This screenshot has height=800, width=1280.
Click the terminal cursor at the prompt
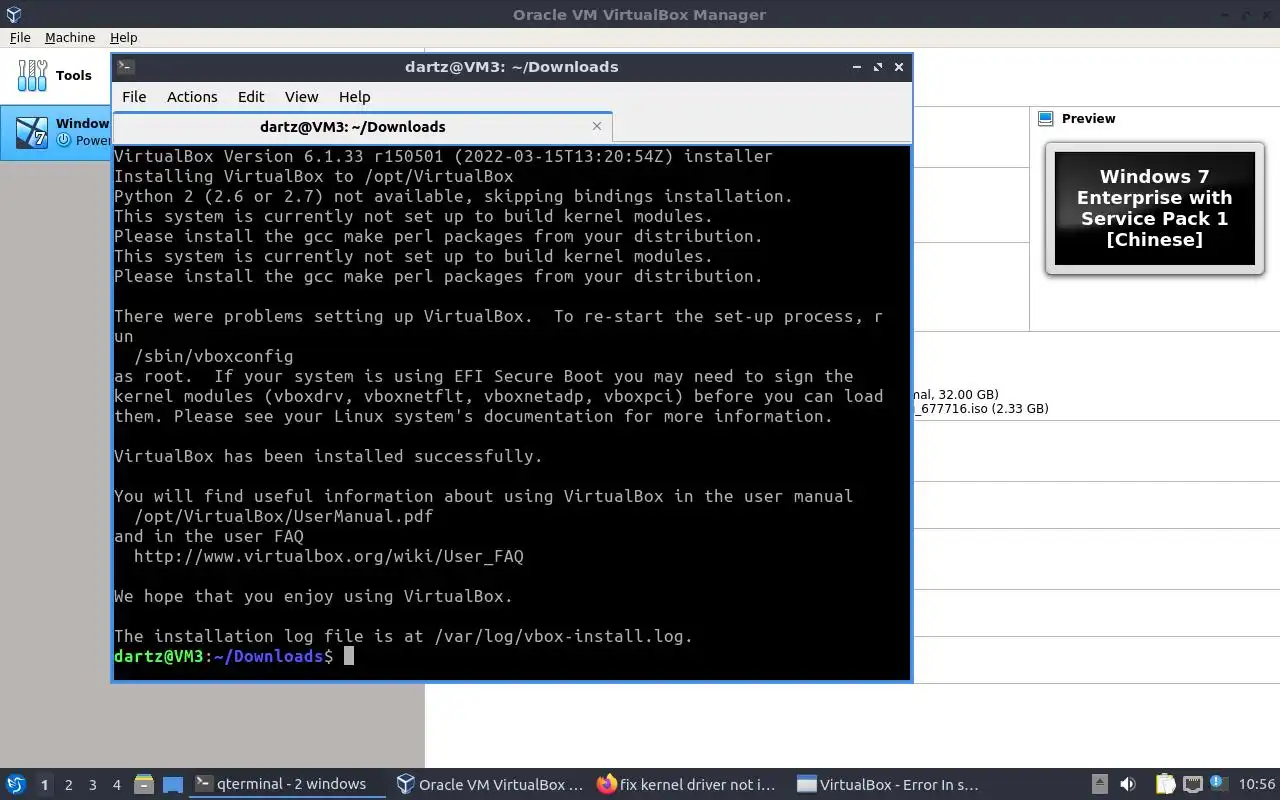point(349,656)
